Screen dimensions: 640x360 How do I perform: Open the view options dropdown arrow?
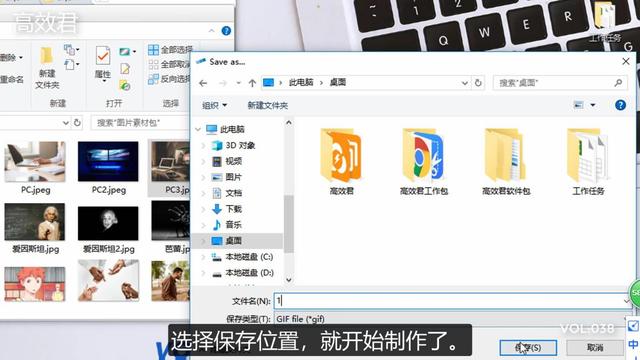[x=593, y=105]
